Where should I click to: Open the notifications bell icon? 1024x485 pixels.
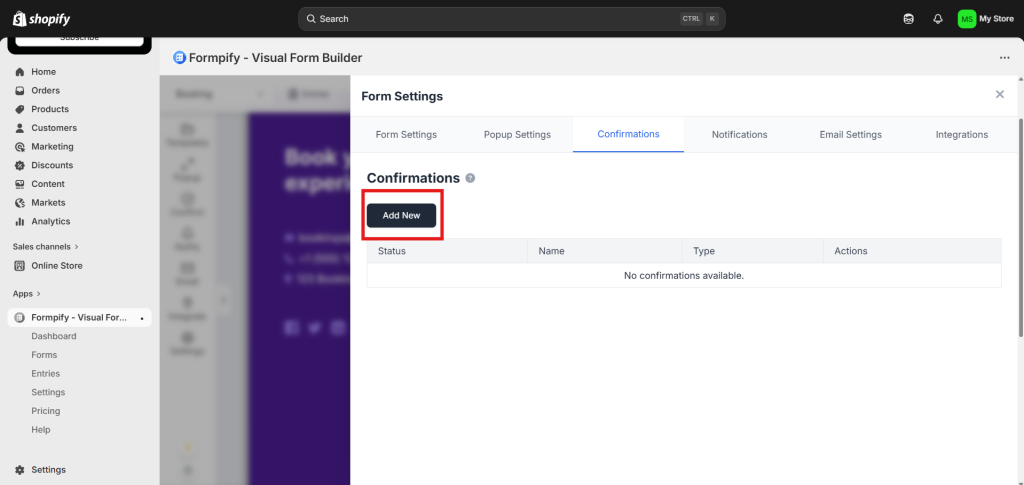coord(937,18)
